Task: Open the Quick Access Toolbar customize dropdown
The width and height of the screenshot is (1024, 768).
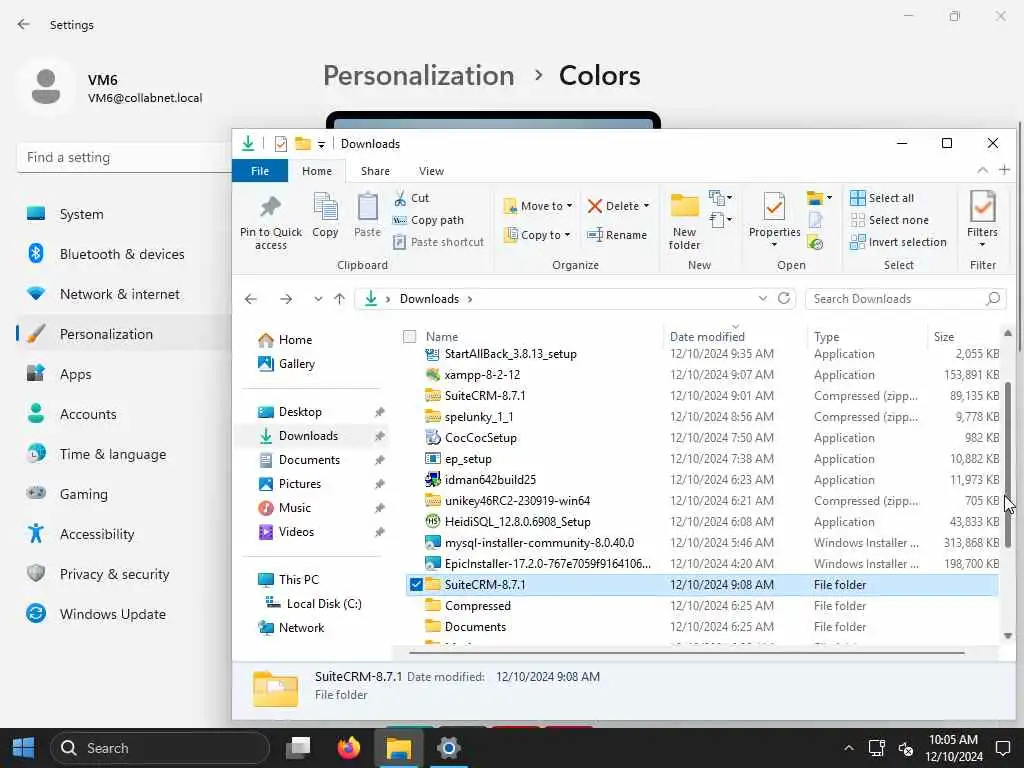Action: click(x=321, y=144)
